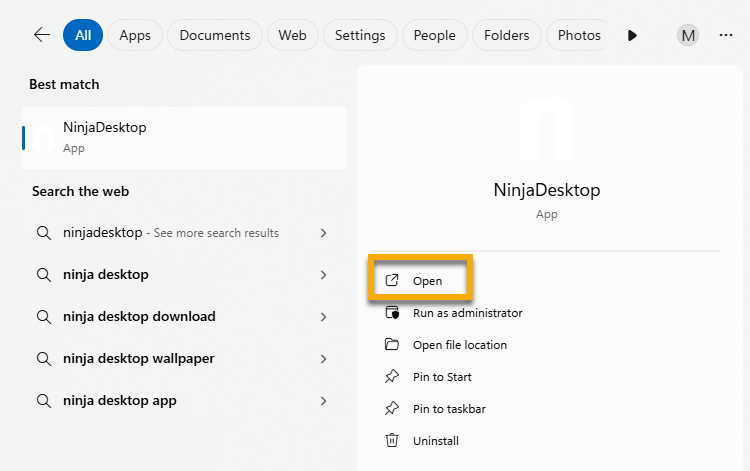Select the Documents filter tab

click(215, 35)
